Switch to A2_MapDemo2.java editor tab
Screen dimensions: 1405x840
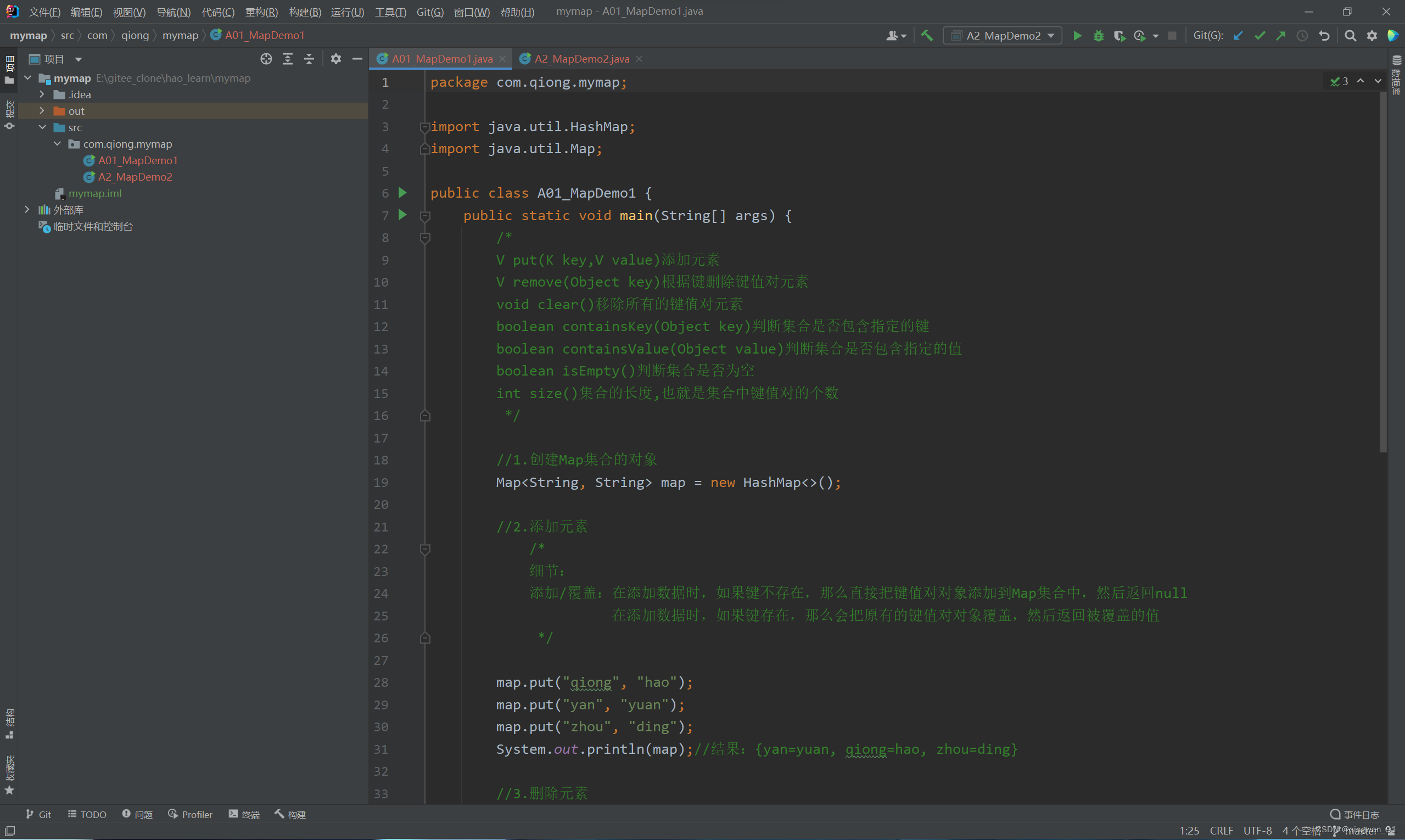(581, 59)
